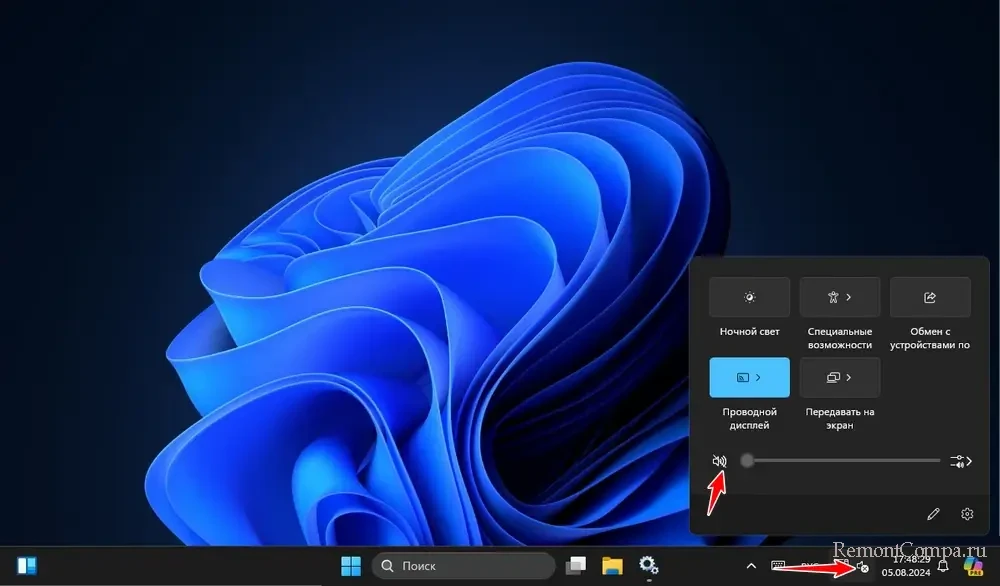The width and height of the screenshot is (1000, 586).
Task: Click the Передавать на экран label text
Action: [x=840, y=418]
